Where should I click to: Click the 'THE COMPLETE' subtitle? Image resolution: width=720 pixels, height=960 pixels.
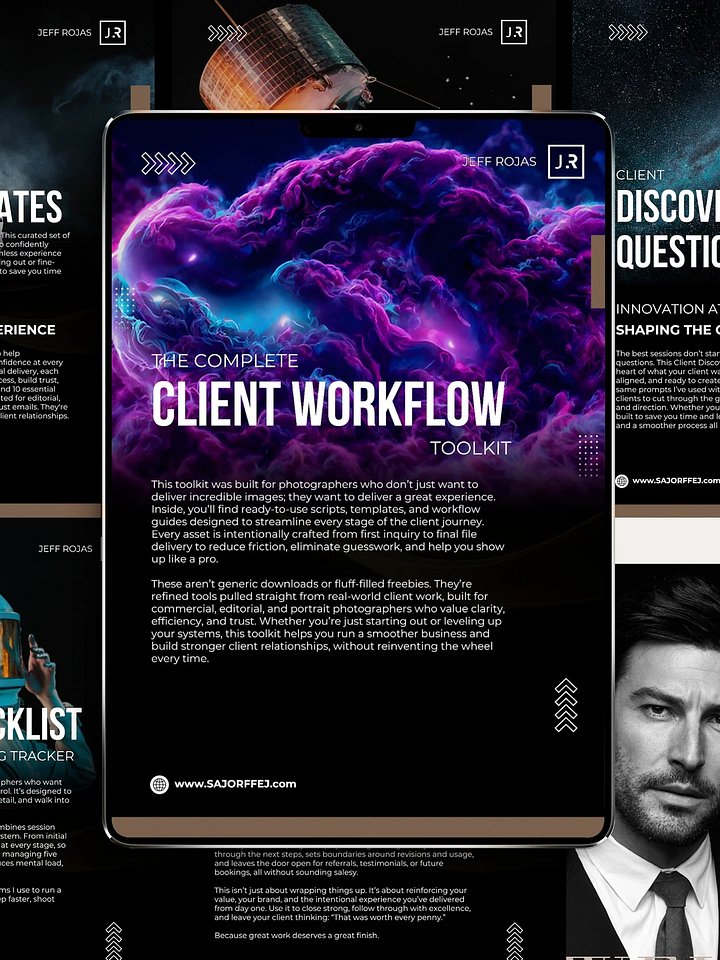225,360
